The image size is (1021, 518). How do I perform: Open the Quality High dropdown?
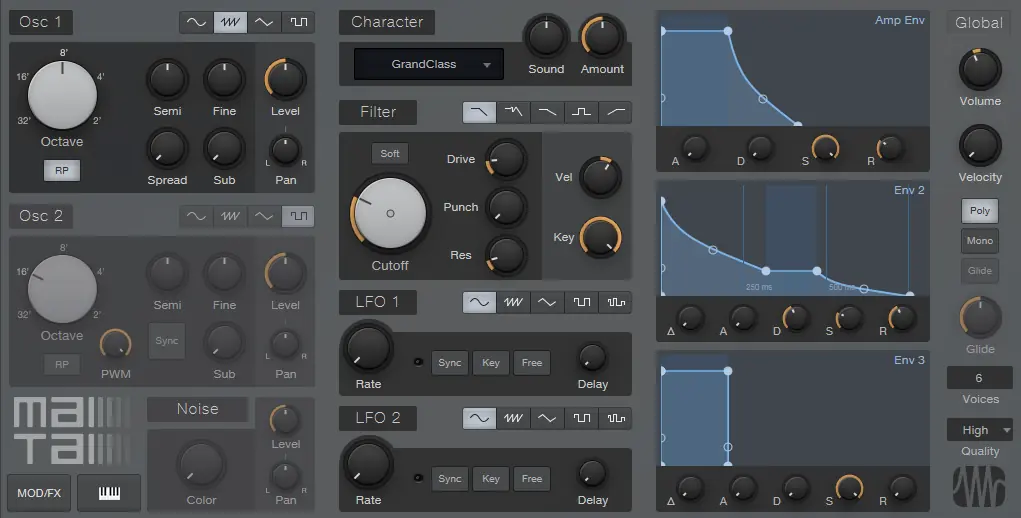[980, 430]
